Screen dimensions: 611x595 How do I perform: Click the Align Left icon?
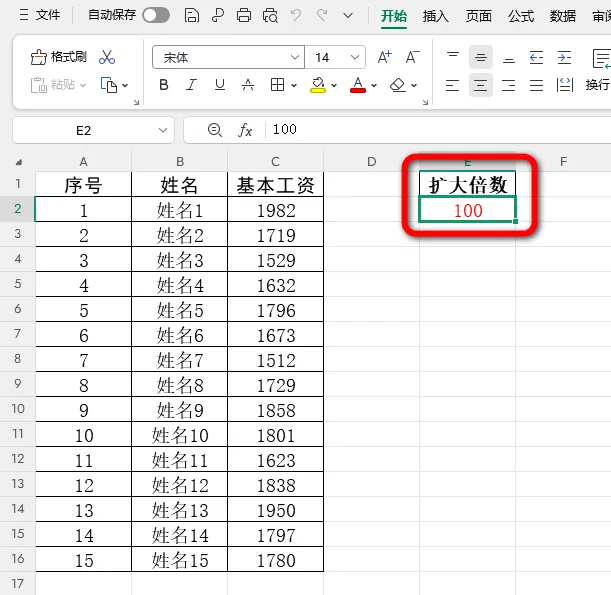452,85
